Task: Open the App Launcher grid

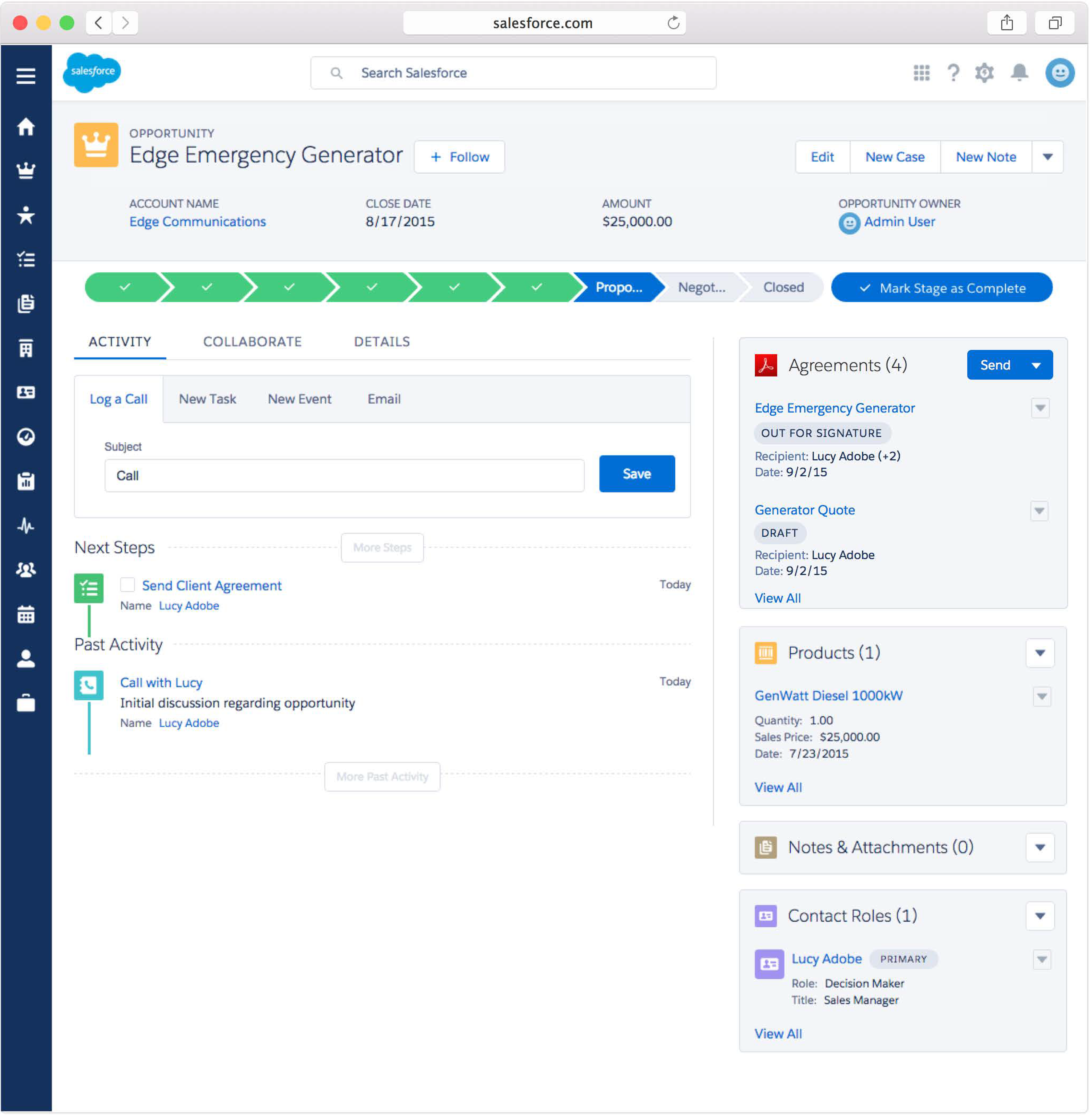Action: coord(922,73)
